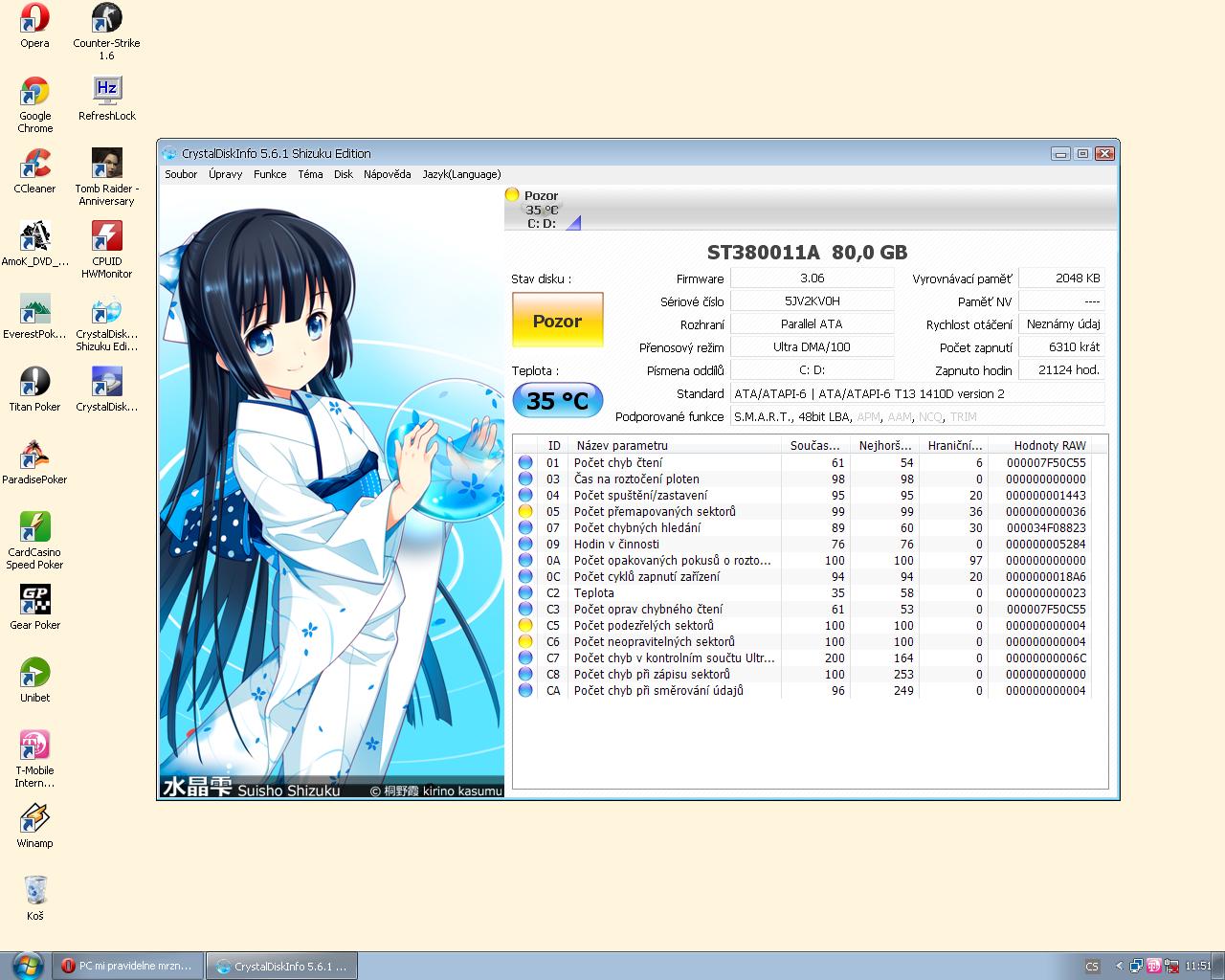Click the Shizuku character artwork image
This screenshot has width=1225, height=980.
(331, 491)
